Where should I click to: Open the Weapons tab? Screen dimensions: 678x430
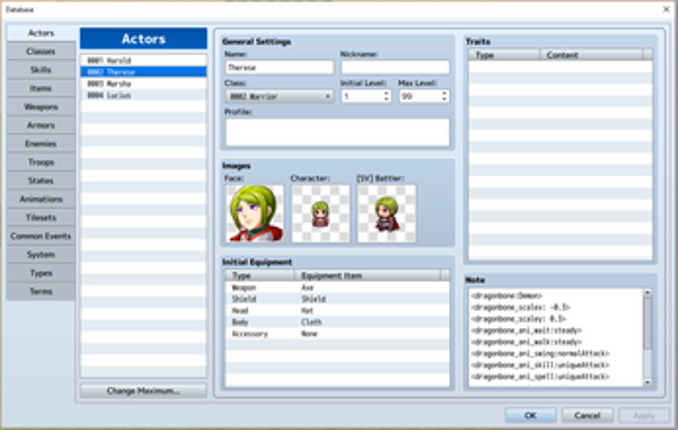41,107
